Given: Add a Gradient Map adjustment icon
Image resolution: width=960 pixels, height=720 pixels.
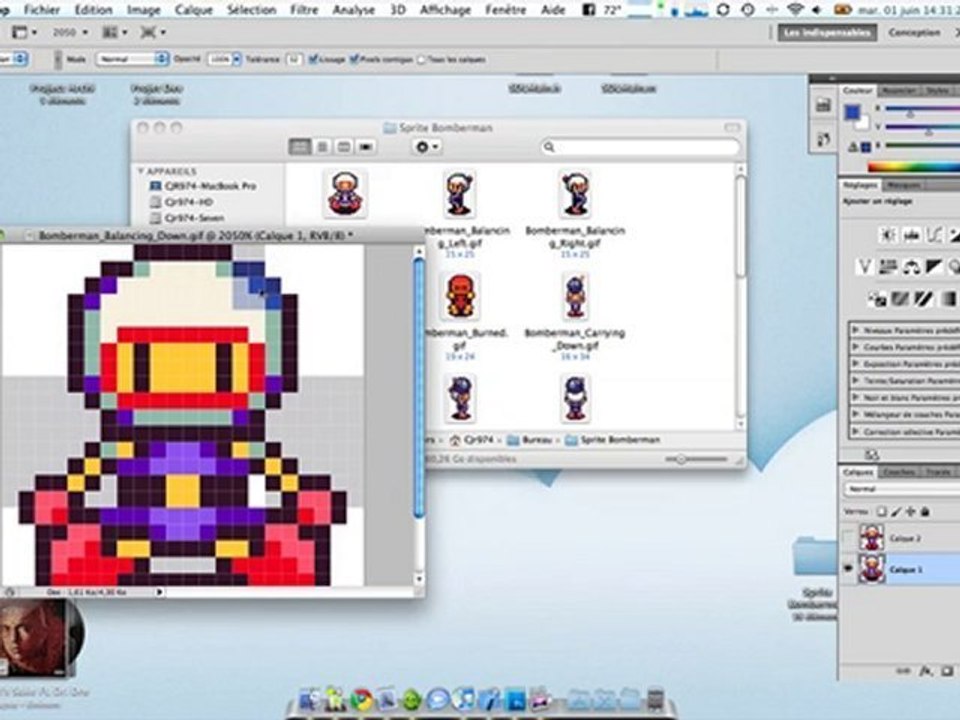Looking at the screenshot, I should pos(947,299).
